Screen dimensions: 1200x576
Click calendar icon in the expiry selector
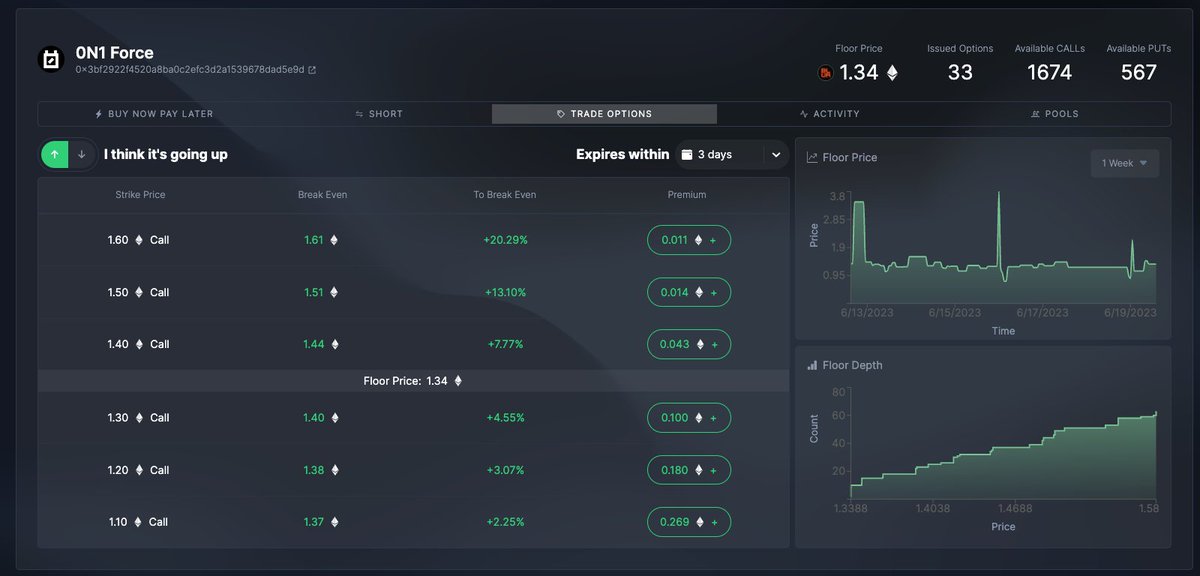coord(687,155)
